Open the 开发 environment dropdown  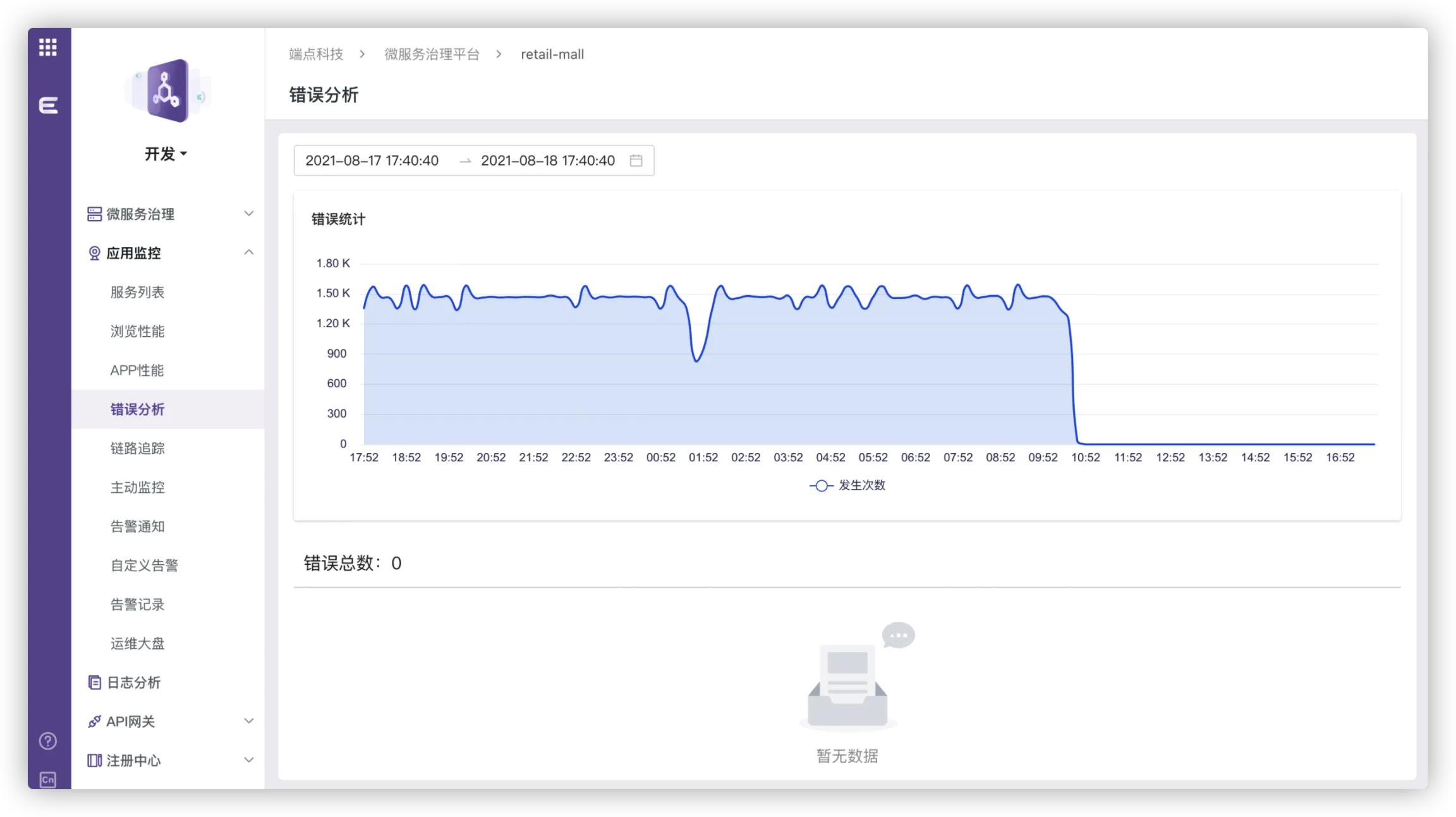(x=166, y=154)
